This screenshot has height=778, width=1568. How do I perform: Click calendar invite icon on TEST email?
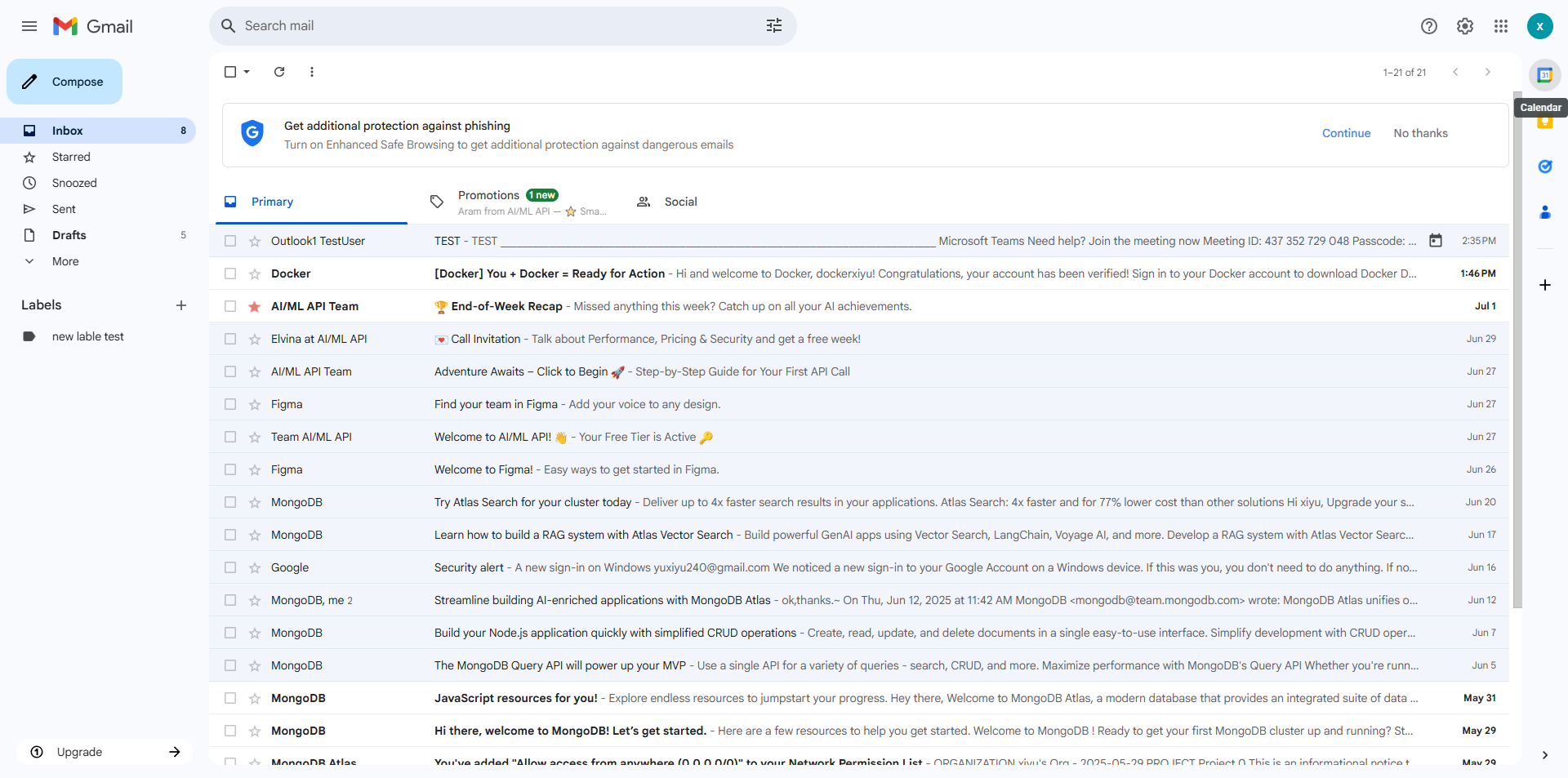pyautogui.click(x=1436, y=241)
